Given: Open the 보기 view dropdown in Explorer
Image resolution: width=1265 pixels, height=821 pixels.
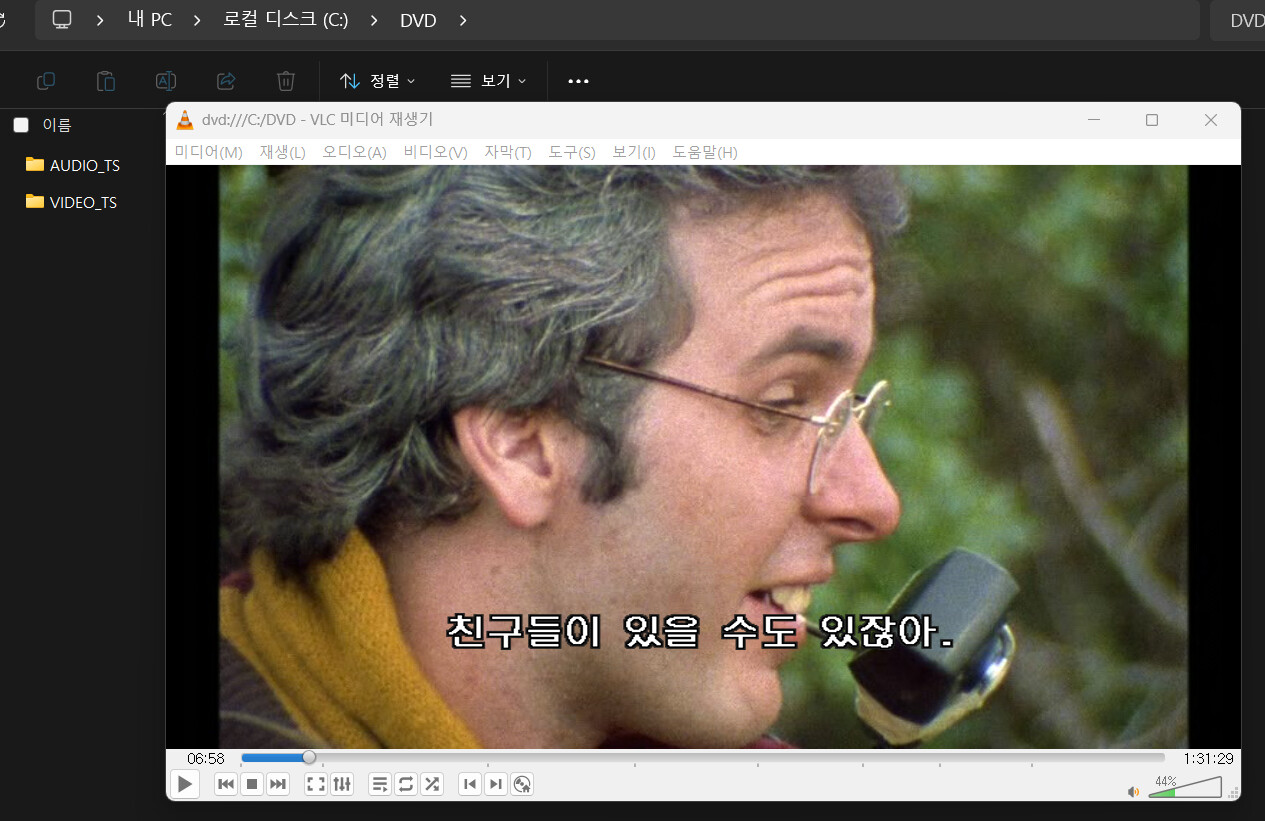Looking at the screenshot, I should pyautogui.click(x=488, y=81).
